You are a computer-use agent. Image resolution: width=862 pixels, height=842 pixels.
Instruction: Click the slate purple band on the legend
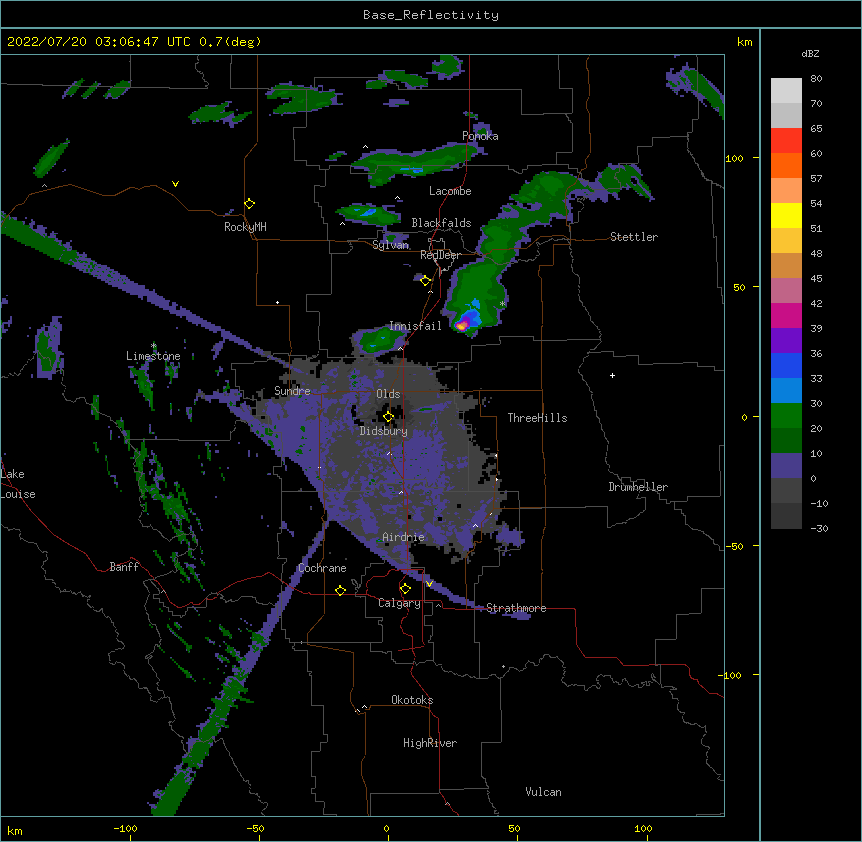click(786, 466)
